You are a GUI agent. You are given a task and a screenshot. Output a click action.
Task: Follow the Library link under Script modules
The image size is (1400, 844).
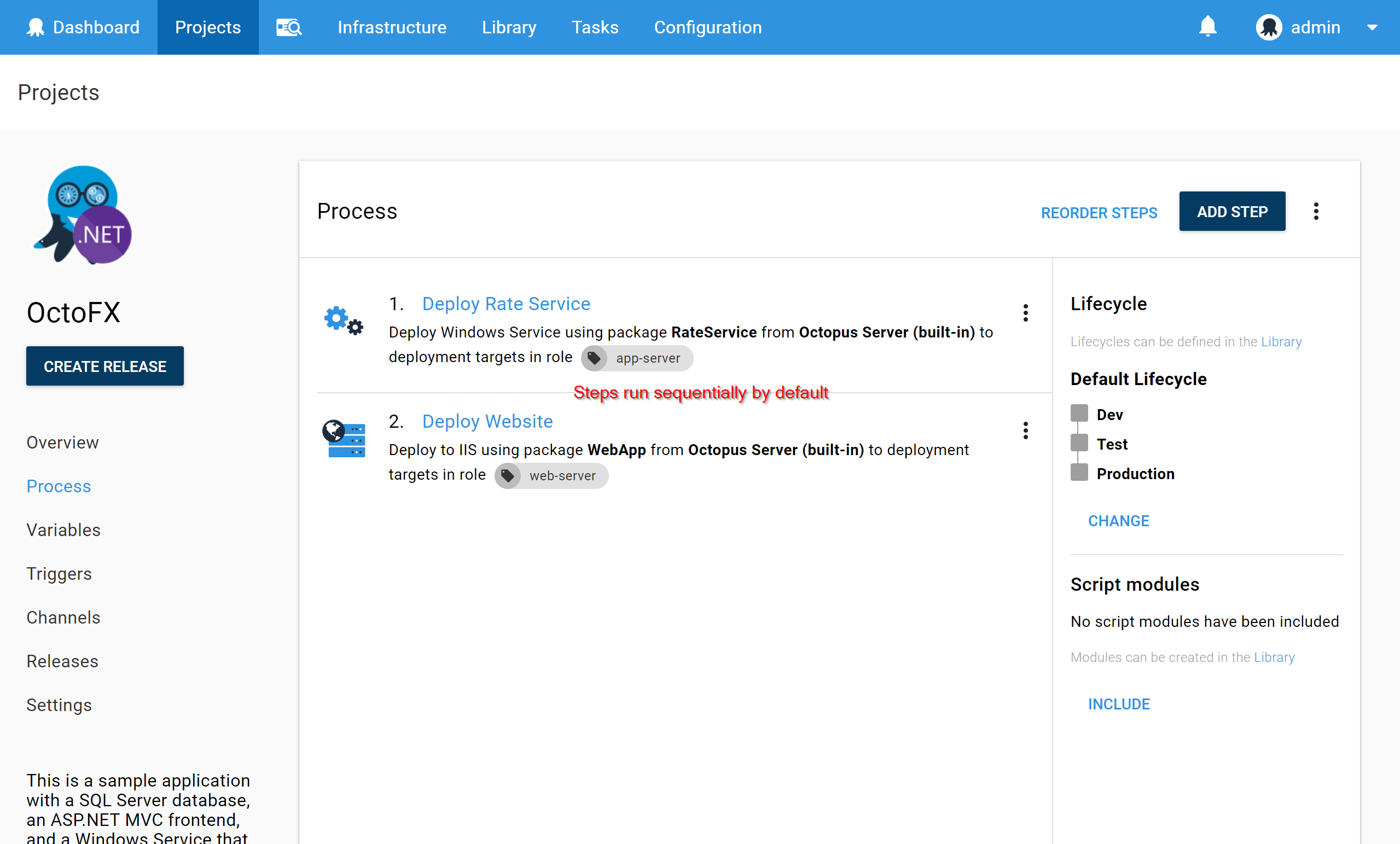[1274, 657]
